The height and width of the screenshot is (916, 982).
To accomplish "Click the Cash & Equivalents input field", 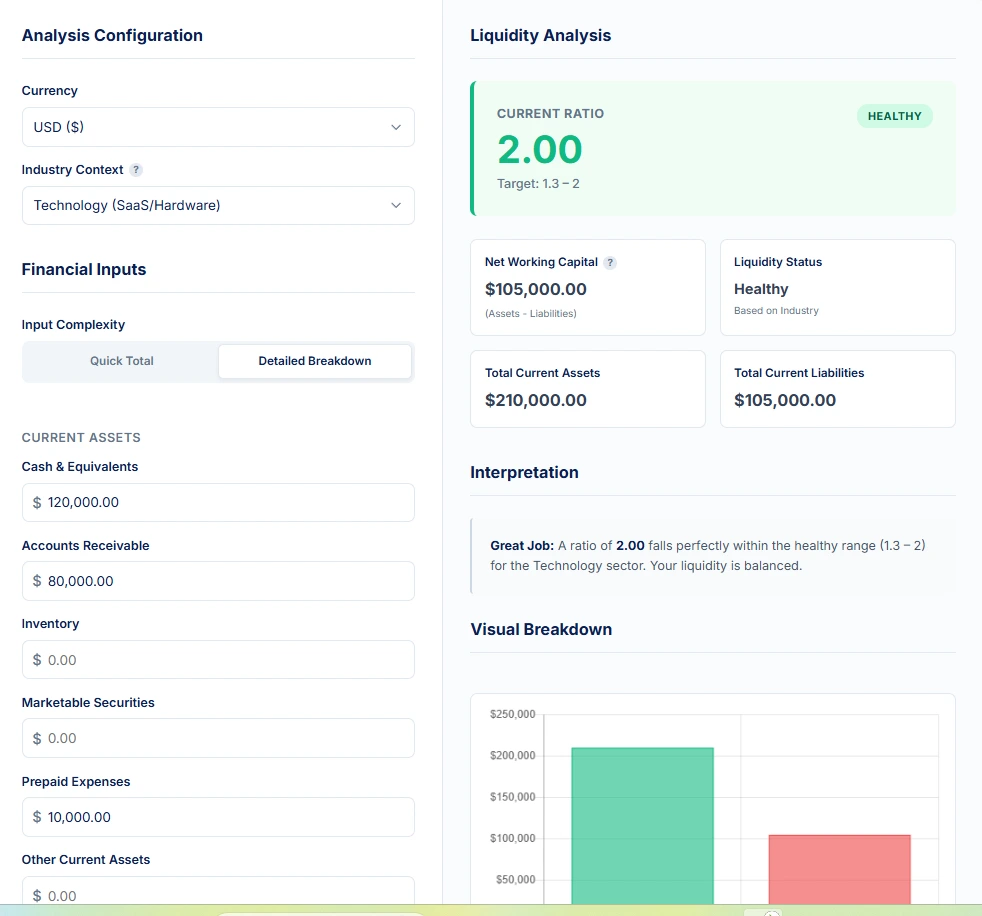I will [x=218, y=502].
